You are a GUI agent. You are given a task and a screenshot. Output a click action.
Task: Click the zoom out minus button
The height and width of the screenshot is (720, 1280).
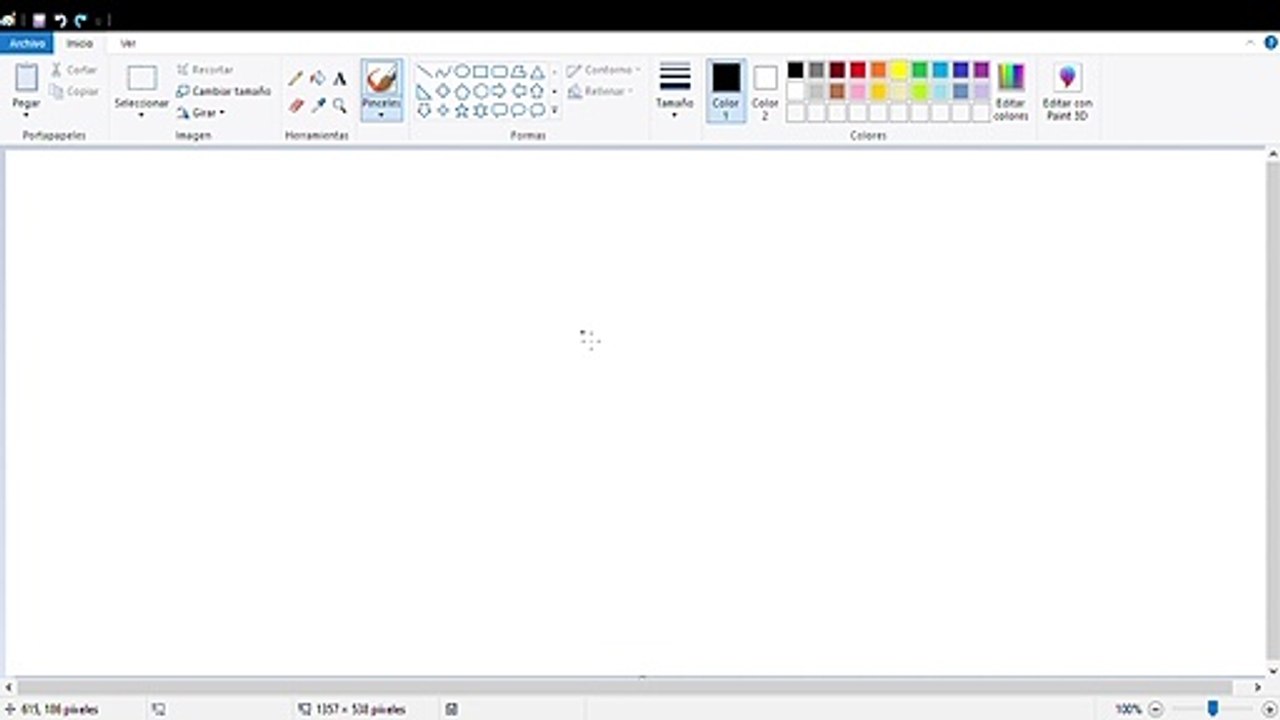1155,709
